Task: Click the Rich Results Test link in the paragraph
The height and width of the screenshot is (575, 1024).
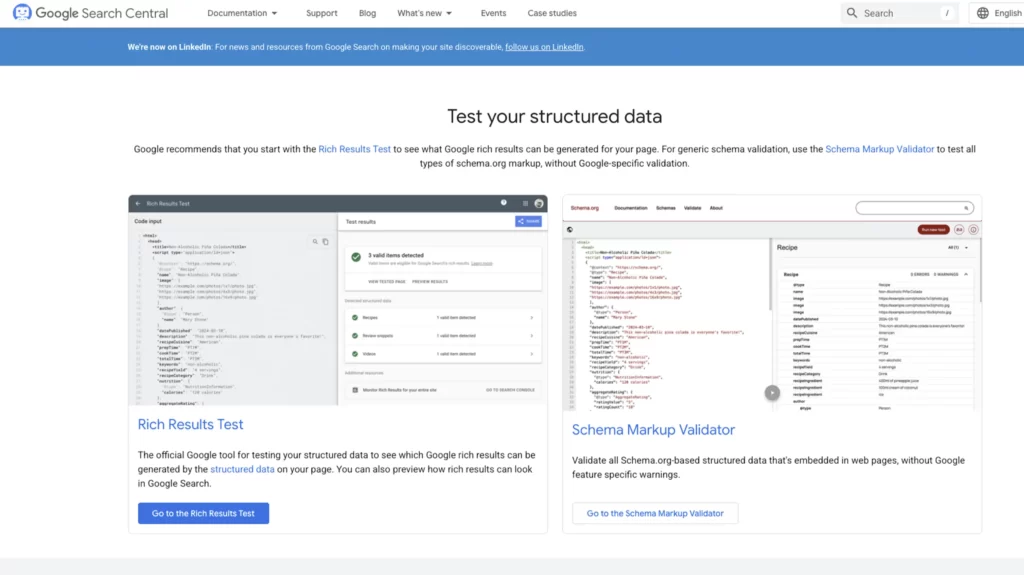Action: [x=355, y=149]
